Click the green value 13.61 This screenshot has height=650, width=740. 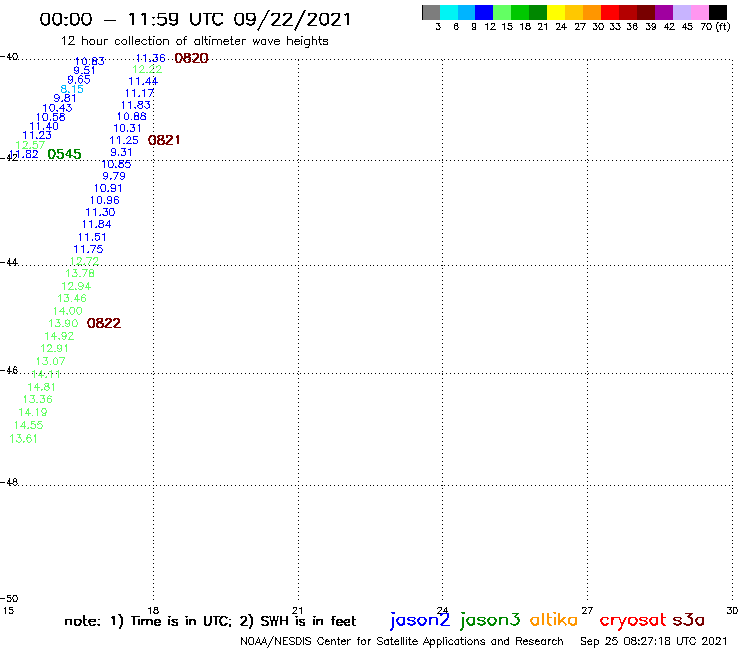click(23, 439)
